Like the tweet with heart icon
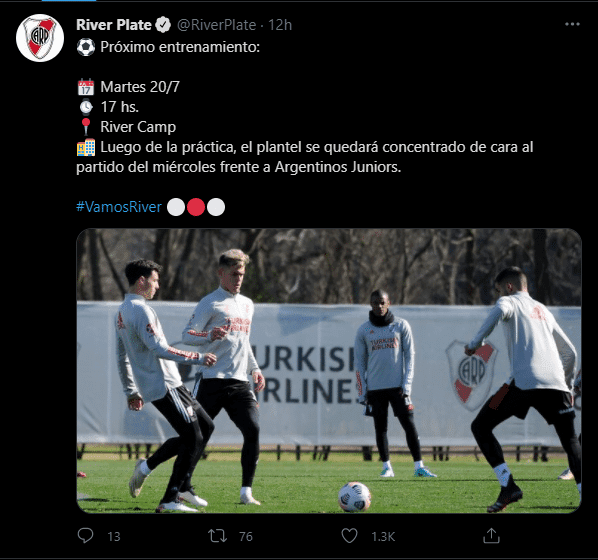 coord(349,536)
